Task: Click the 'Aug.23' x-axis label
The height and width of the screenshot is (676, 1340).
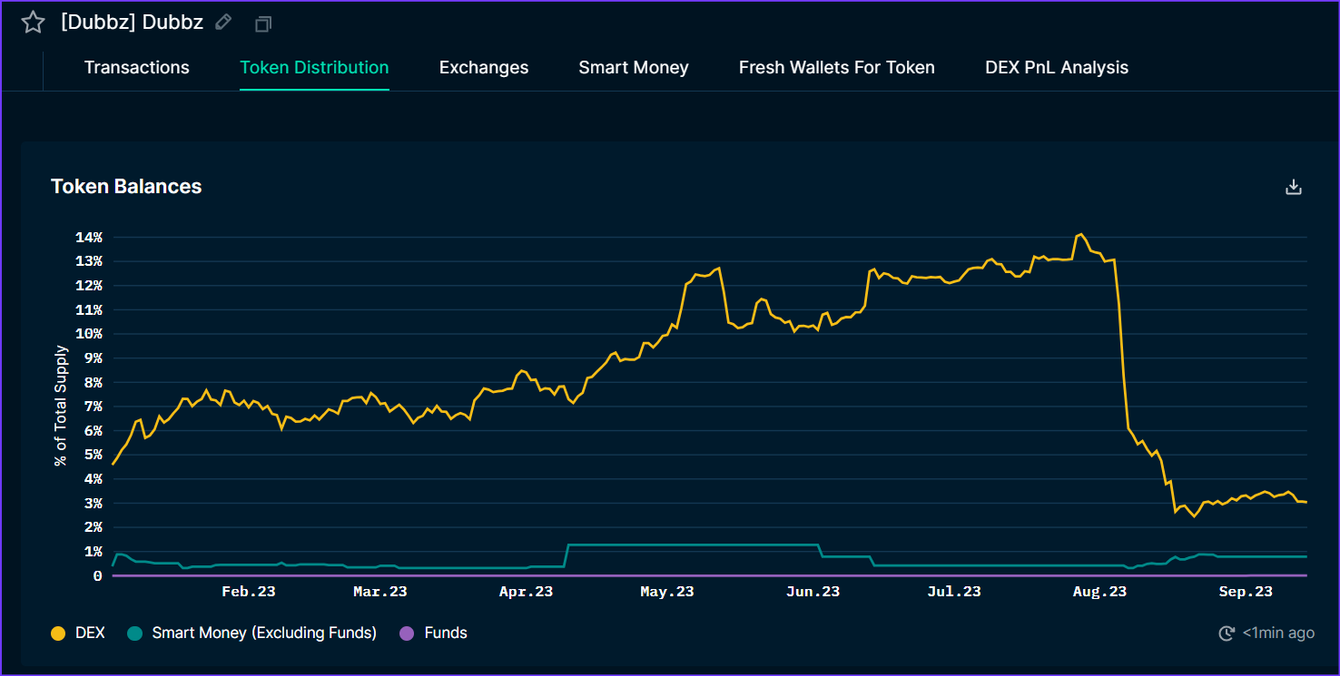Action: 1100,591
